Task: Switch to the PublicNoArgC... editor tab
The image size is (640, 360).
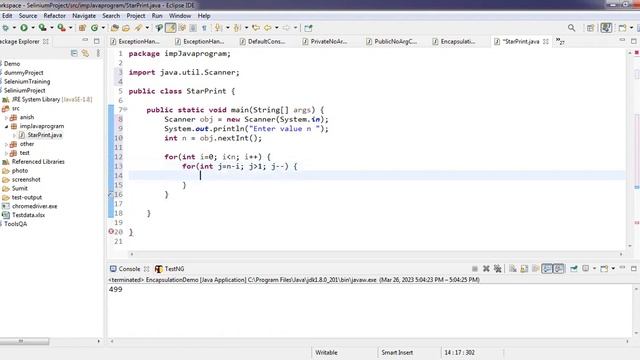Action: click(x=391, y=41)
